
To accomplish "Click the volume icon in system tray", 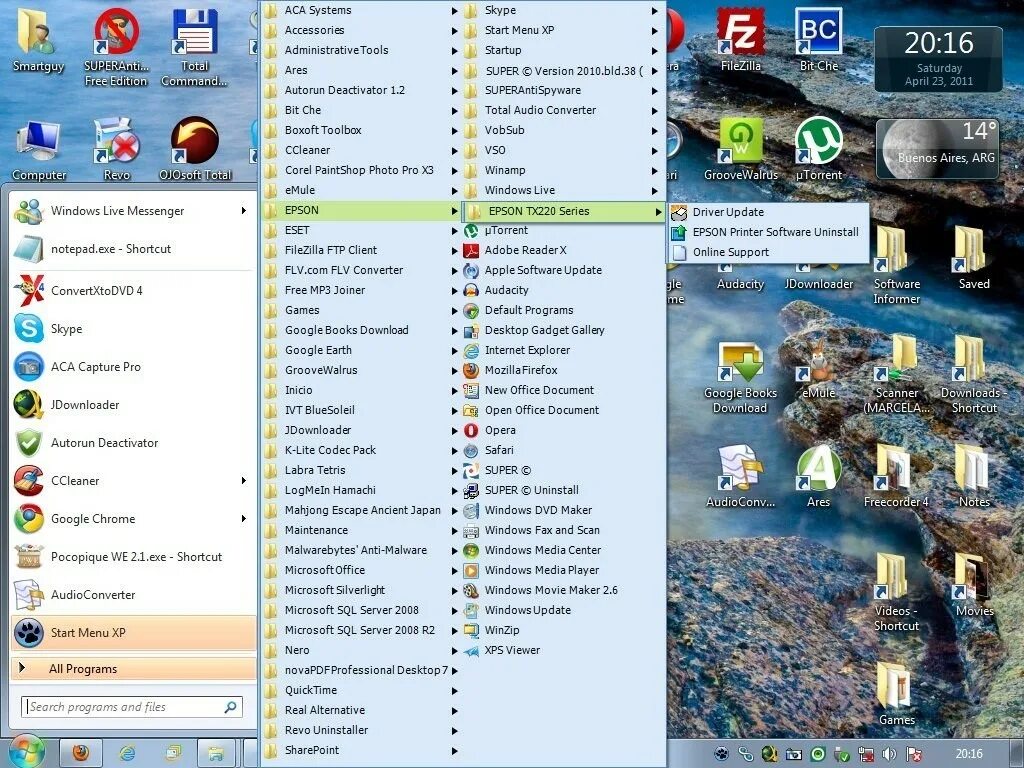I will click(x=889, y=754).
